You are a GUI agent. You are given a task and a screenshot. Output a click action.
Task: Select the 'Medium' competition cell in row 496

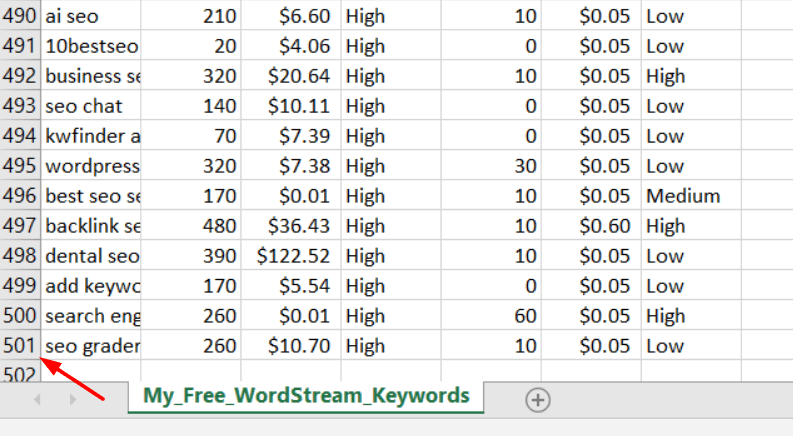(x=691, y=196)
